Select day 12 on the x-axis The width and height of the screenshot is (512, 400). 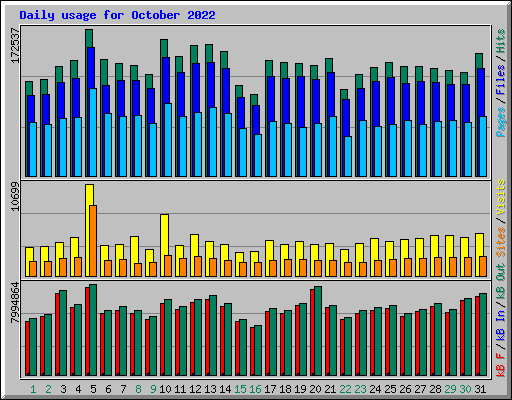click(x=195, y=389)
